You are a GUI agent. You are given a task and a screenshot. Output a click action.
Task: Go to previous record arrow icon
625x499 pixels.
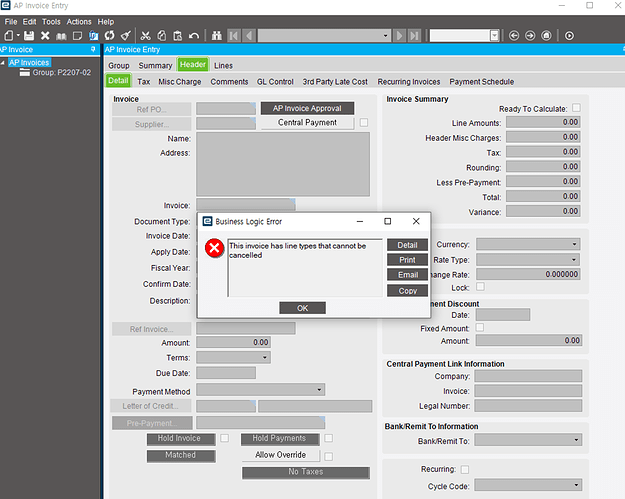click(249, 35)
